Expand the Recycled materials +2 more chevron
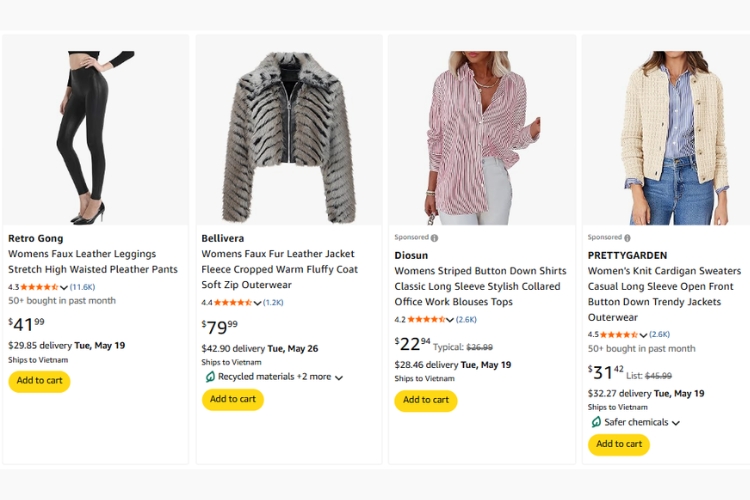The width and height of the screenshot is (750, 500). [339, 378]
